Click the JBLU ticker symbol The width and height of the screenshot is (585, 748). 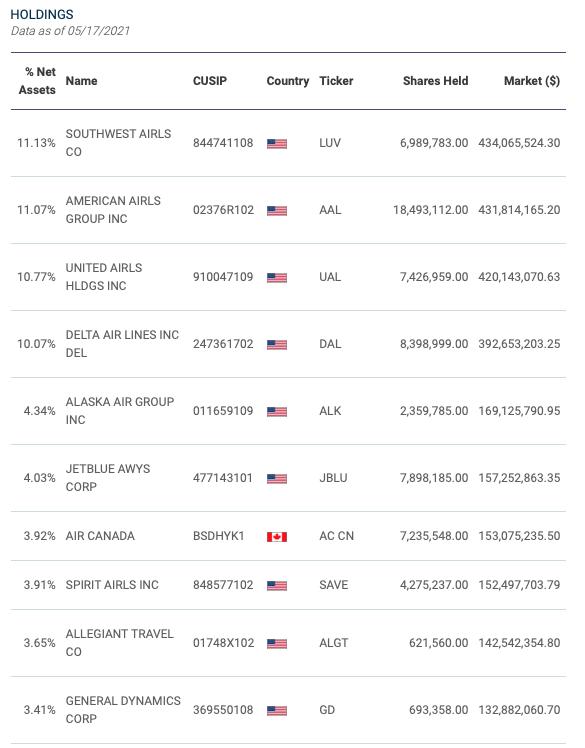[333, 478]
